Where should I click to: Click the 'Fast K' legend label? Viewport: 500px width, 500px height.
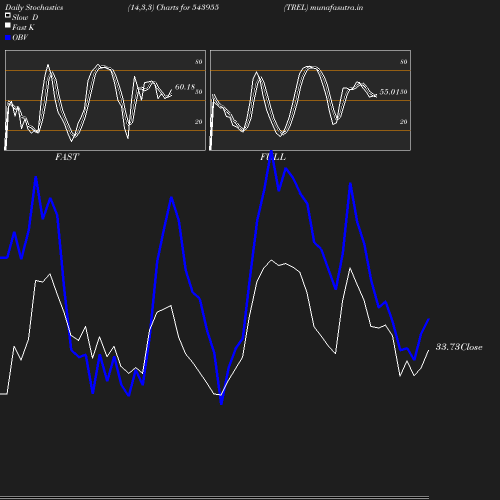point(23,27)
